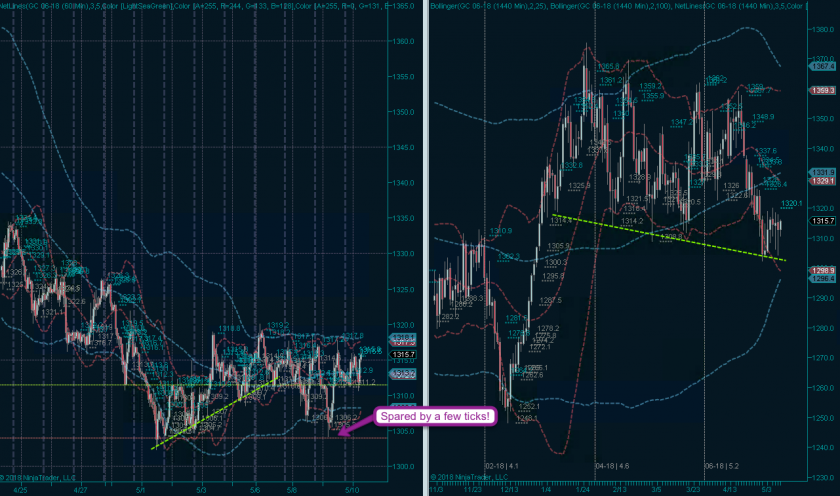Image resolution: width=840 pixels, height=496 pixels.
Task: Select the yellow horizontal line on the left chart
Action: 193,385
